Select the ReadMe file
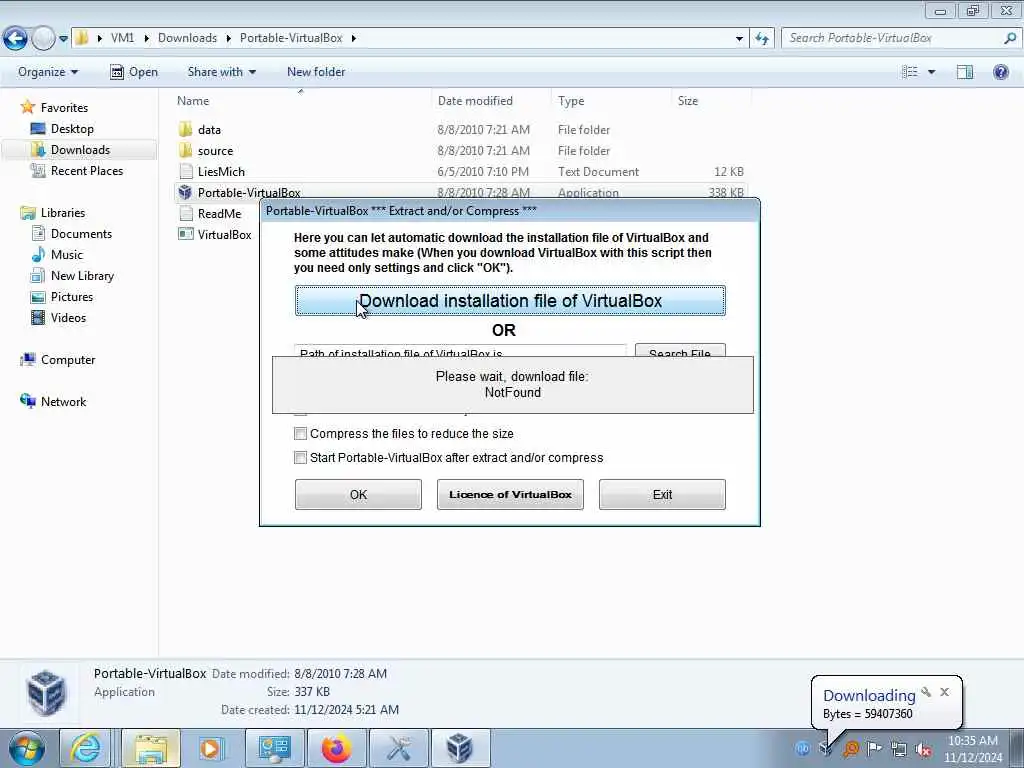The image size is (1024, 768). click(219, 214)
